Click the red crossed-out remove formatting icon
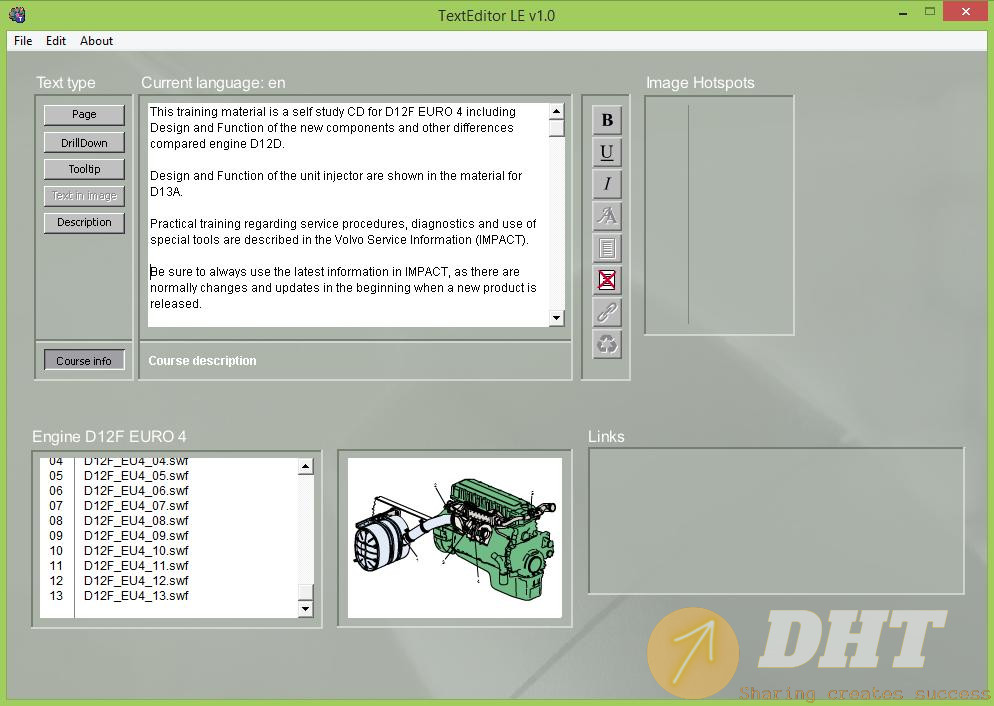Screen dimensions: 994x706 [607, 280]
